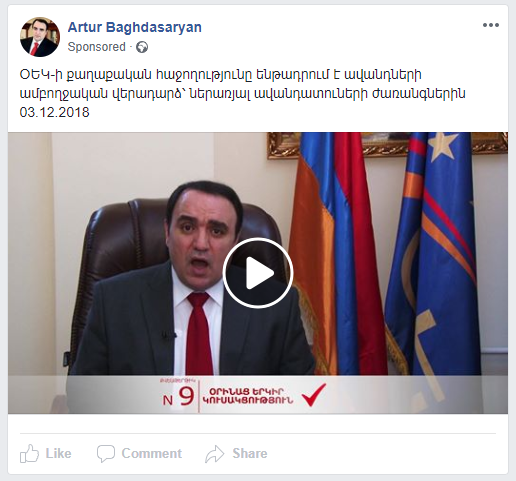
Task: Click the N 9 ballot number in banner
Action: [x=178, y=397]
